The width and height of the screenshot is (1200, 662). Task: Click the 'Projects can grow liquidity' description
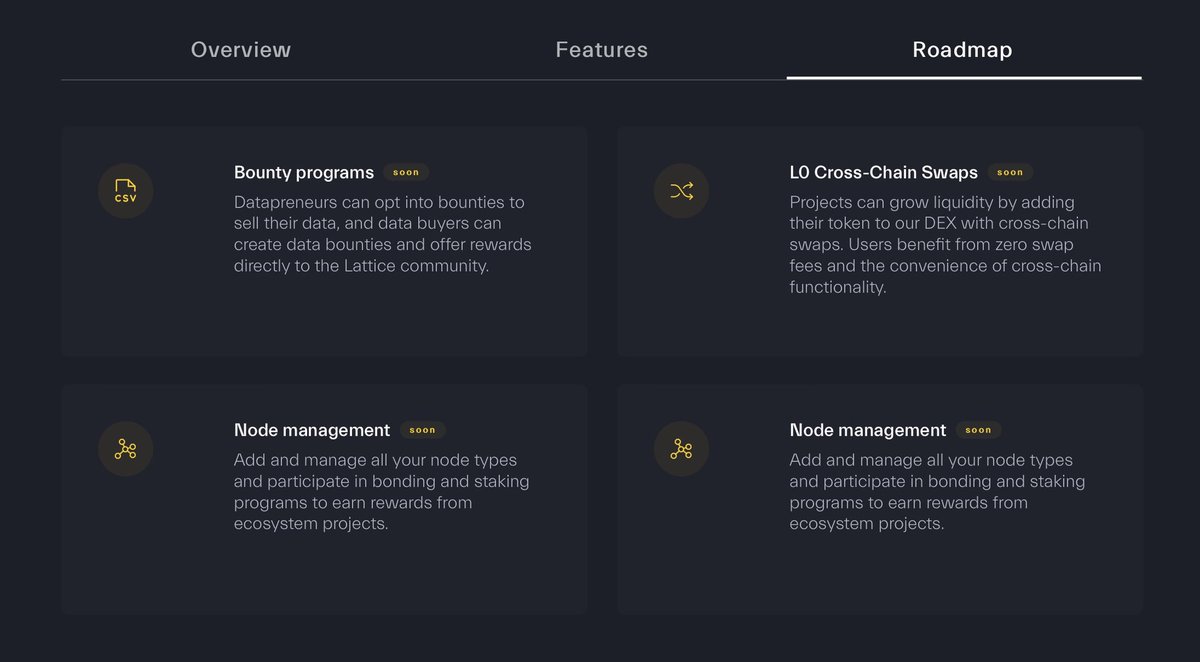coord(945,245)
